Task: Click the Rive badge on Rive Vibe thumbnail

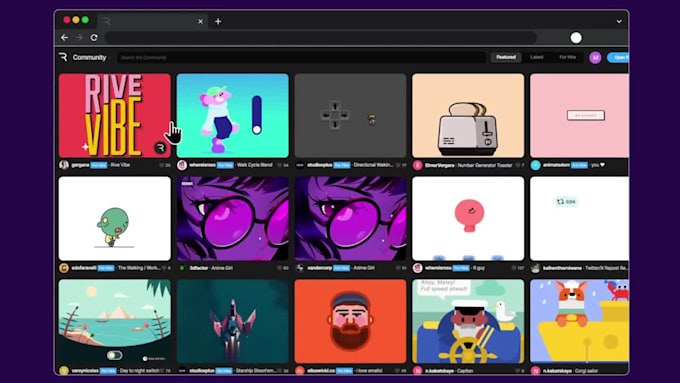Action: [160, 148]
